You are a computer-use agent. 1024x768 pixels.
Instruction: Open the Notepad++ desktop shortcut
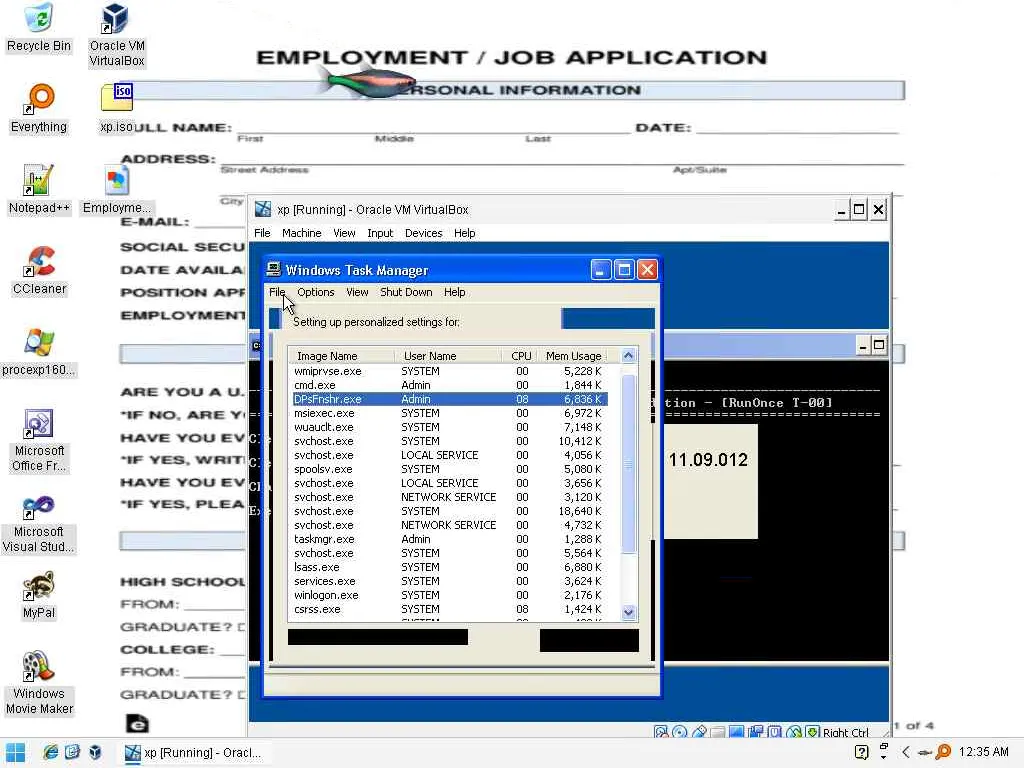(39, 189)
